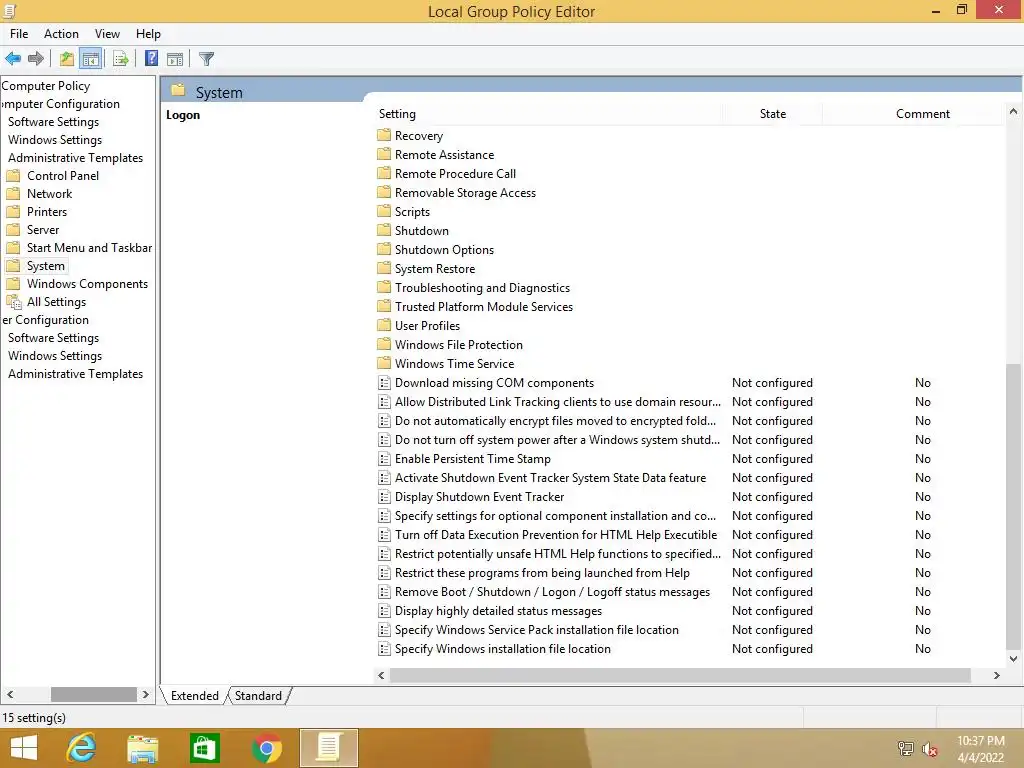Viewport: 1024px width, 768px height.
Task: Toggle Show/Hide Action Pane toolbar icon
Action: [x=175, y=59]
